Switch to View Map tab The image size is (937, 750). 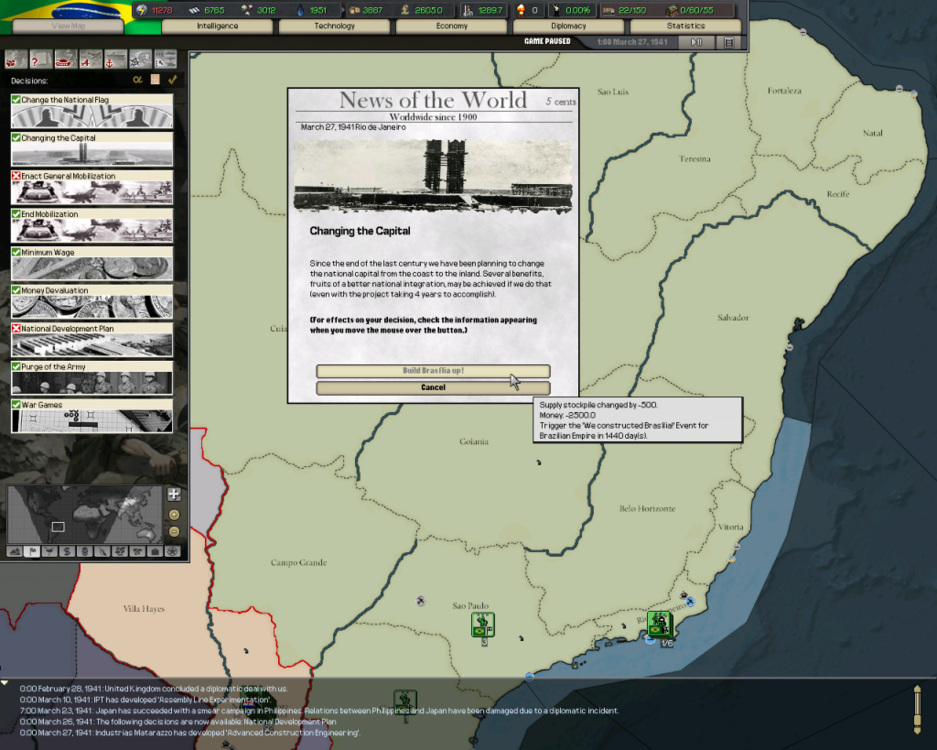[x=68, y=26]
